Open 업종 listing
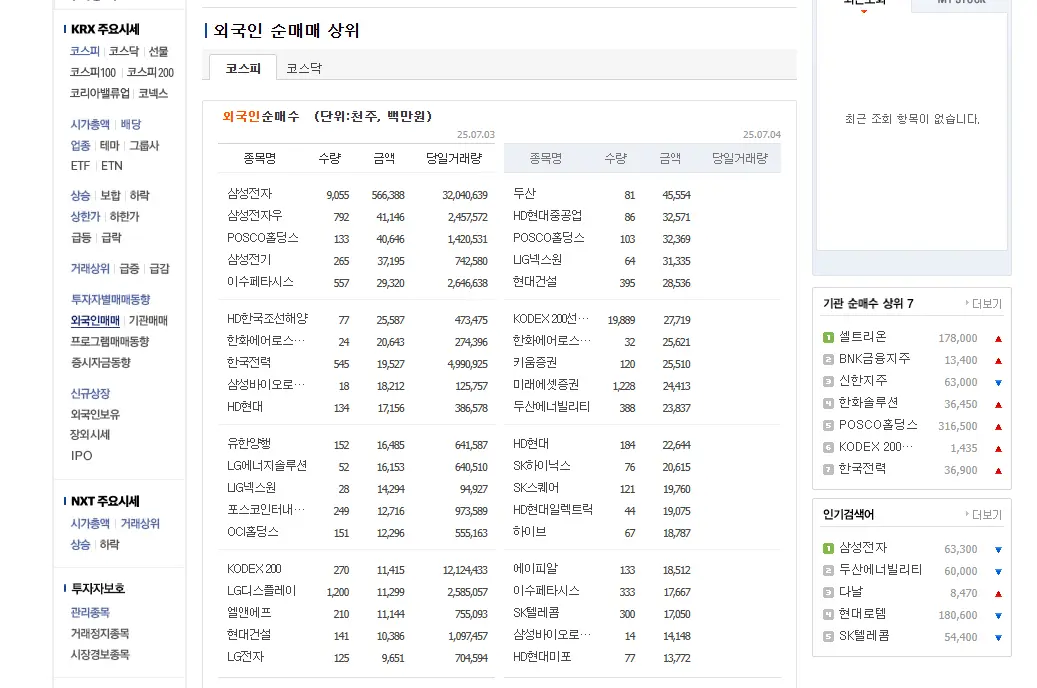1037x688 pixels. tap(80, 146)
